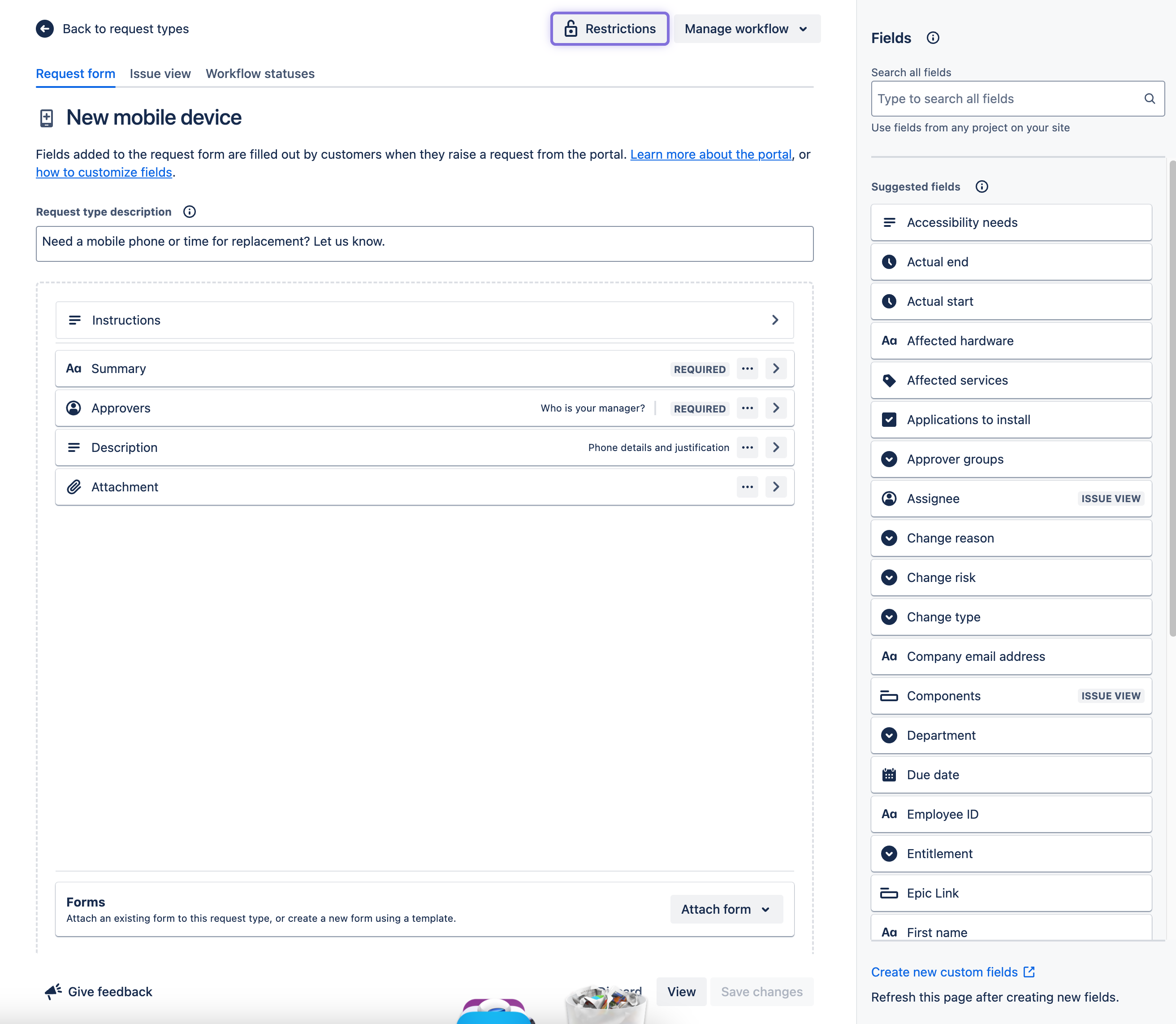Select the Change reason suggested field
This screenshot has width=1176, height=1024.
[x=1011, y=538]
